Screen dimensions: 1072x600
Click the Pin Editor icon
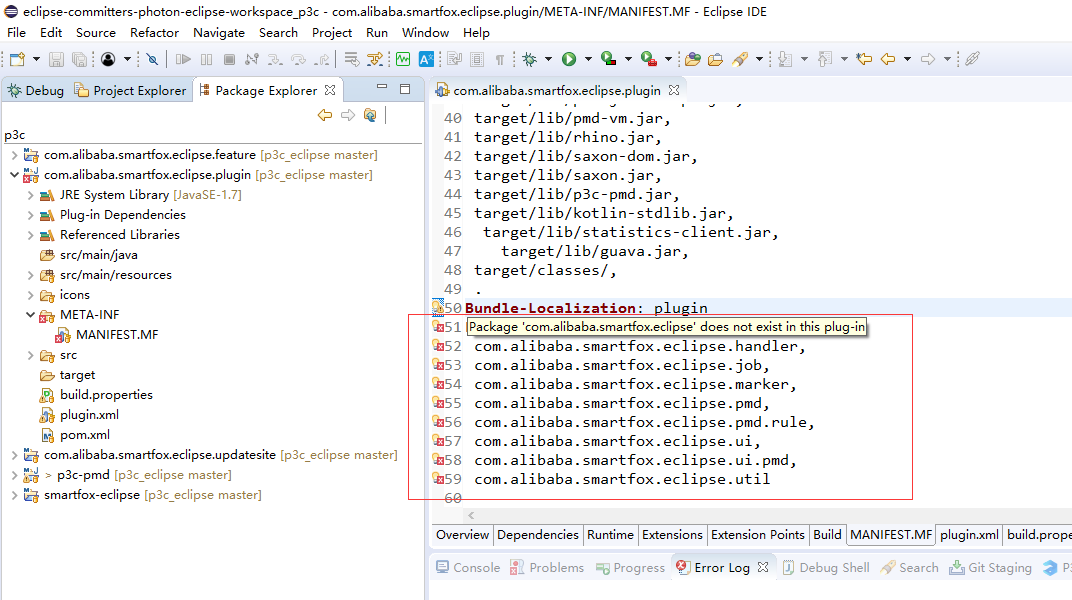click(973, 59)
